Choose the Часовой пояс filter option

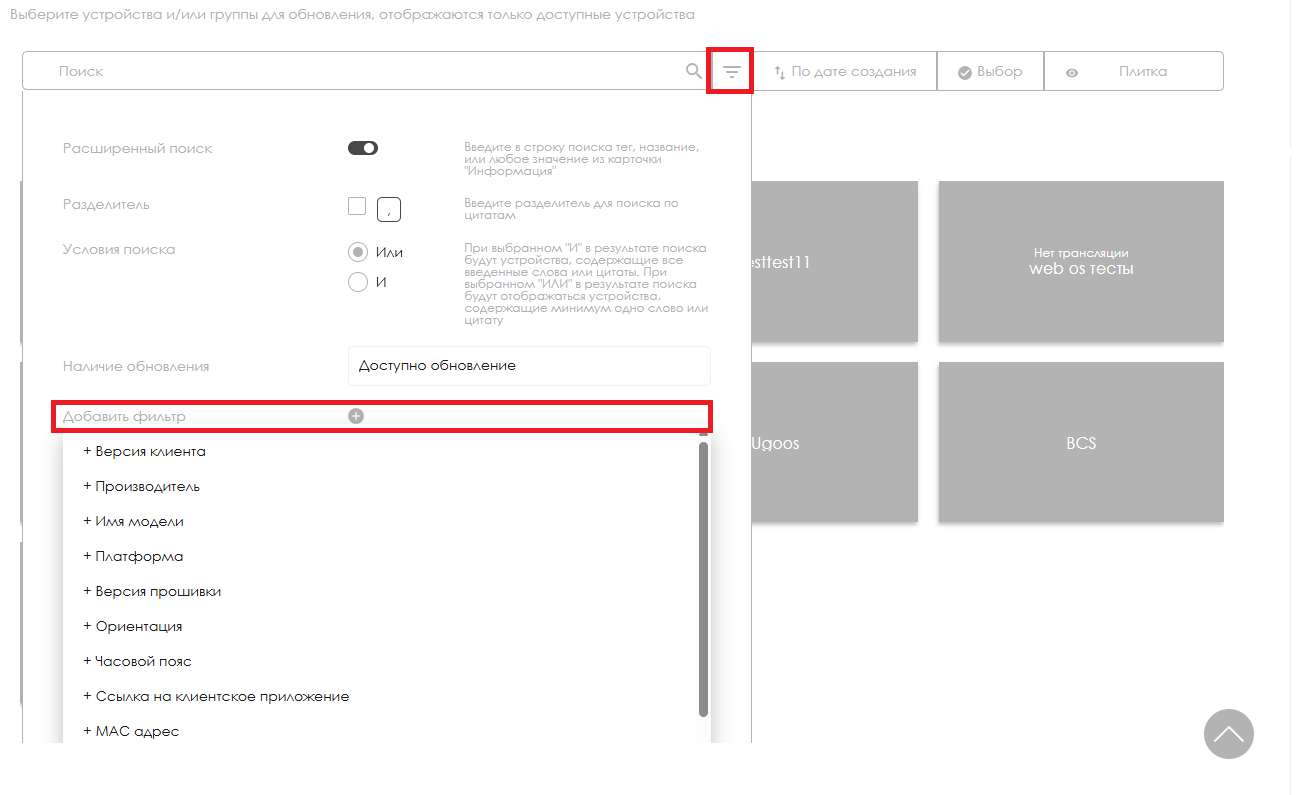point(143,661)
